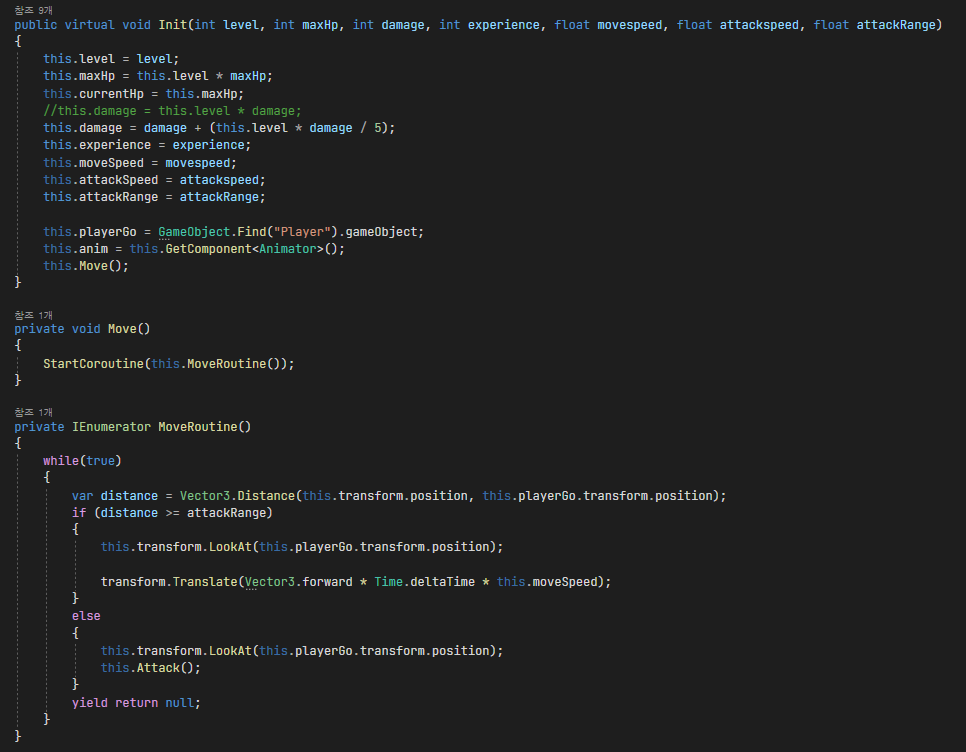Viewport: 966px width, 752px height.
Task: Click the LookAt call inside the else block
Action: pyautogui.click(x=302, y=651)
